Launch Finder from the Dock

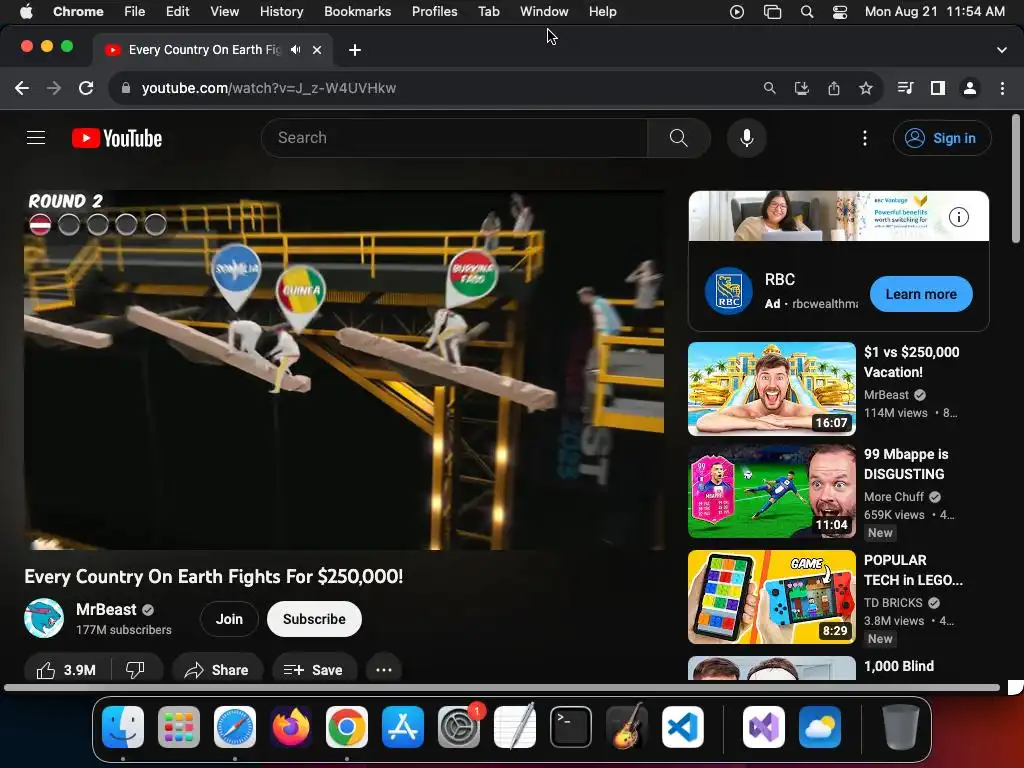click(123, 727)
